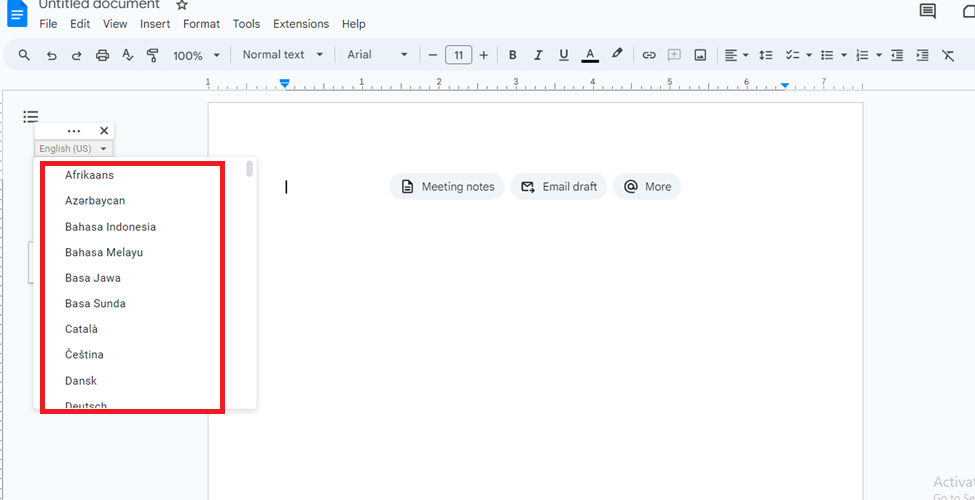Screen dimensions: 975x500
Task: Click the More chip with @ symbol
Action: tap(647, 187)
